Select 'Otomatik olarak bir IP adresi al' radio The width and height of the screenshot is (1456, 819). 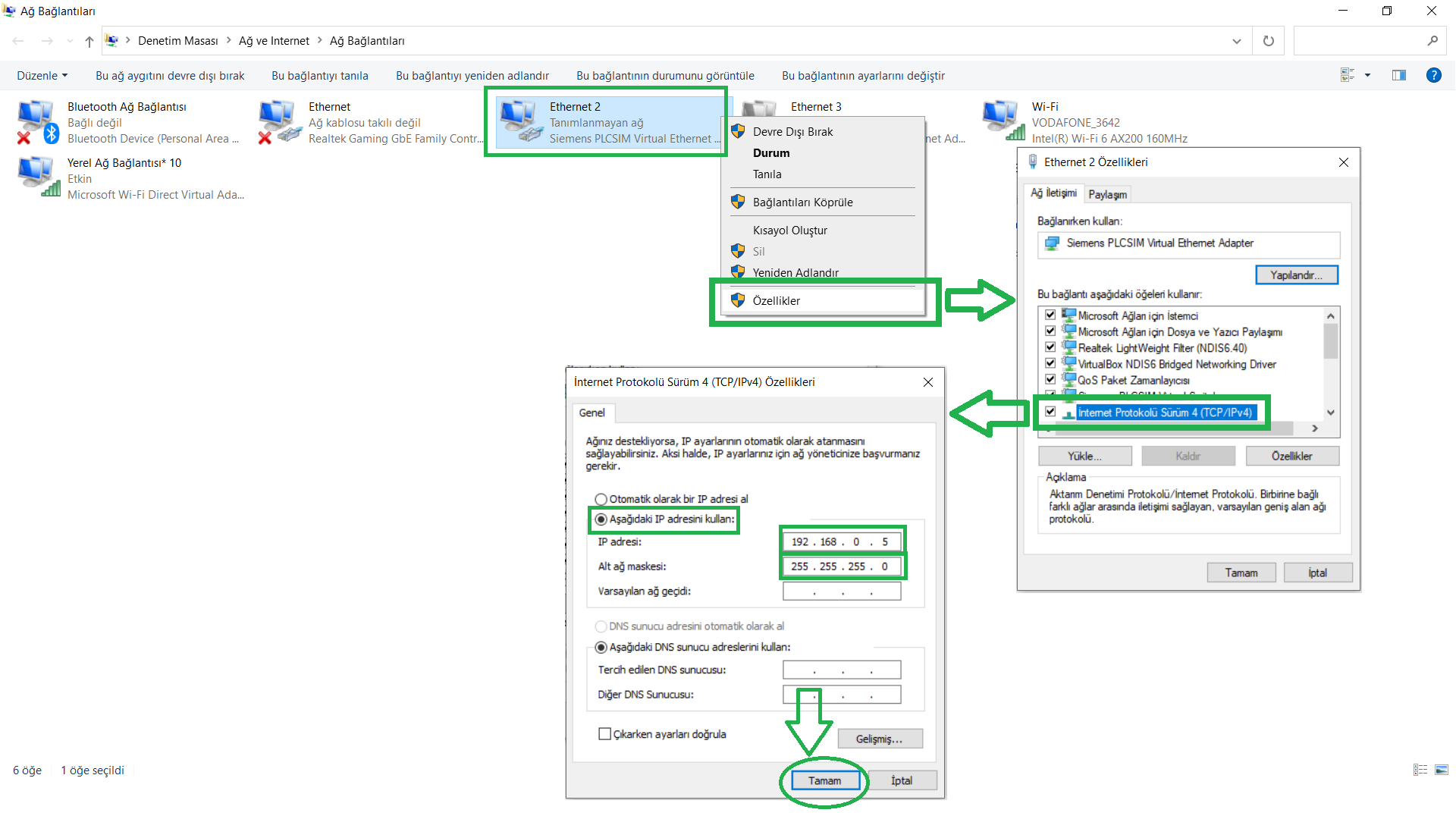(x=601, y=499)
